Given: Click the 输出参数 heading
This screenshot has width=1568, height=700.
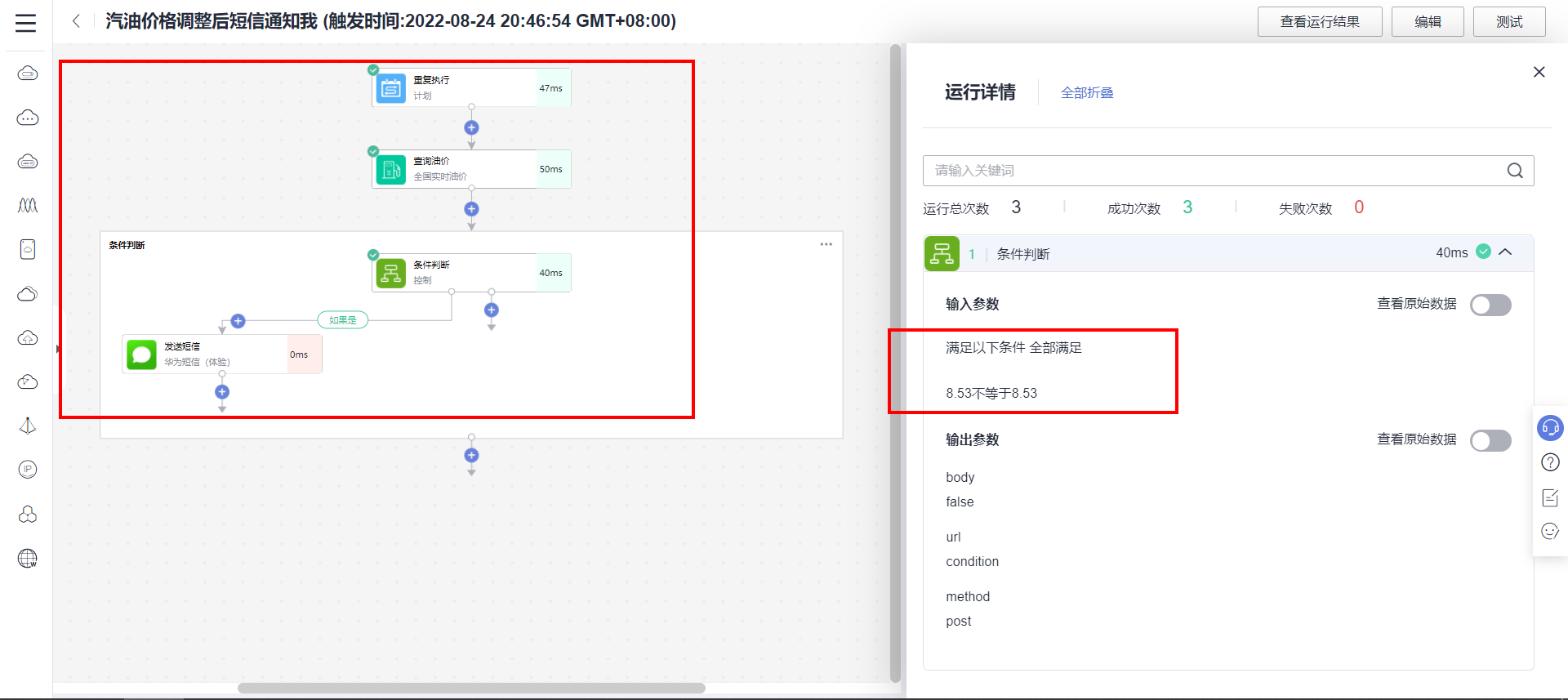Looking at the screenshot, I should (x=973, y=439).
